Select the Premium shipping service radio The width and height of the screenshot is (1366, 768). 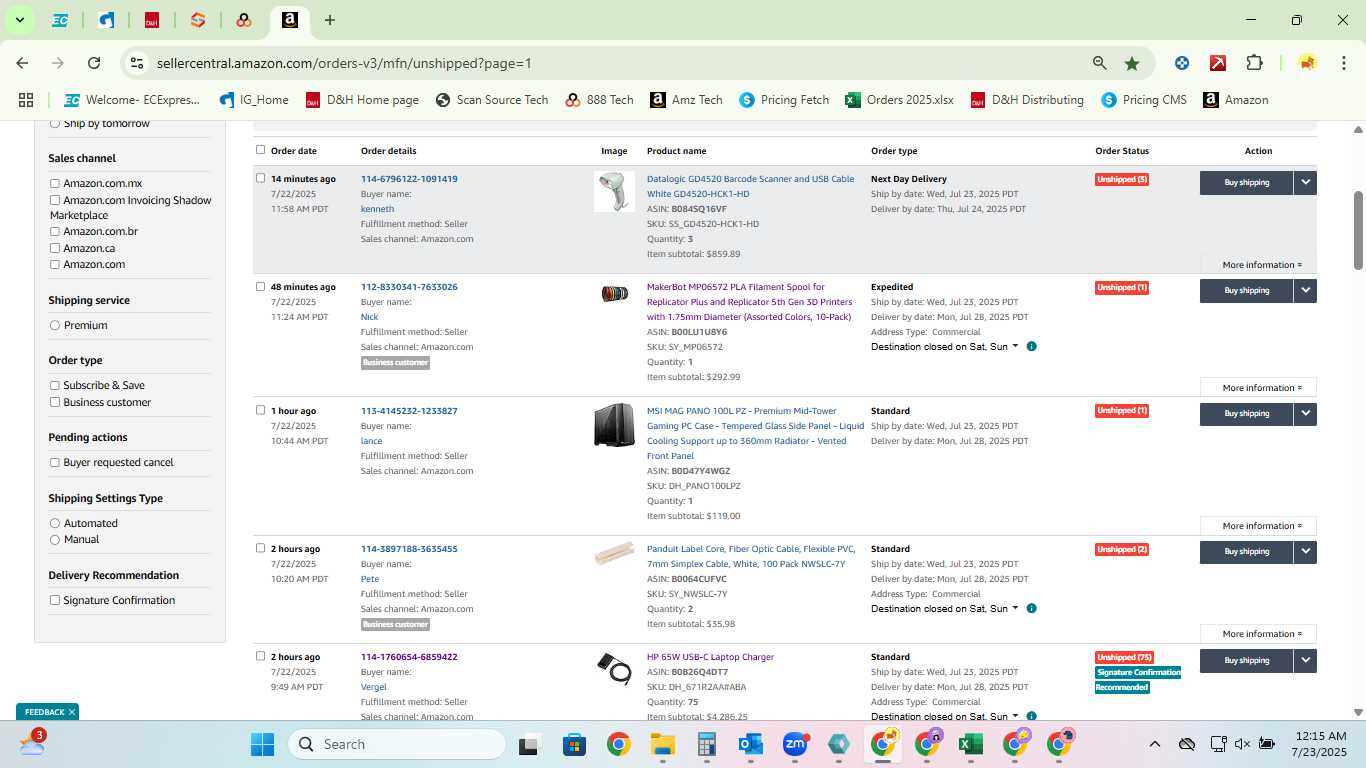[x=55, y=325]
